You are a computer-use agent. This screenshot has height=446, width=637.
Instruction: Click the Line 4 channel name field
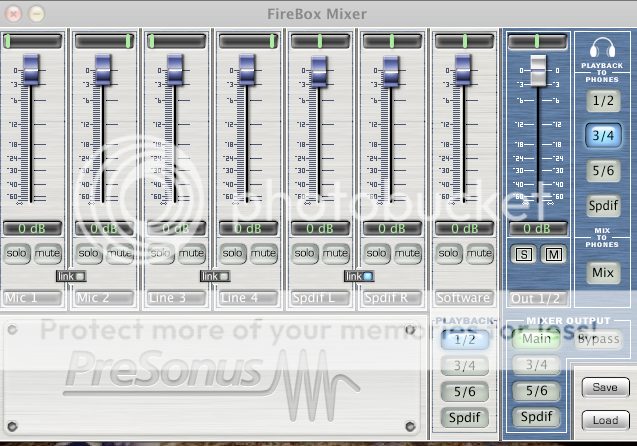[x=248, y=298]
